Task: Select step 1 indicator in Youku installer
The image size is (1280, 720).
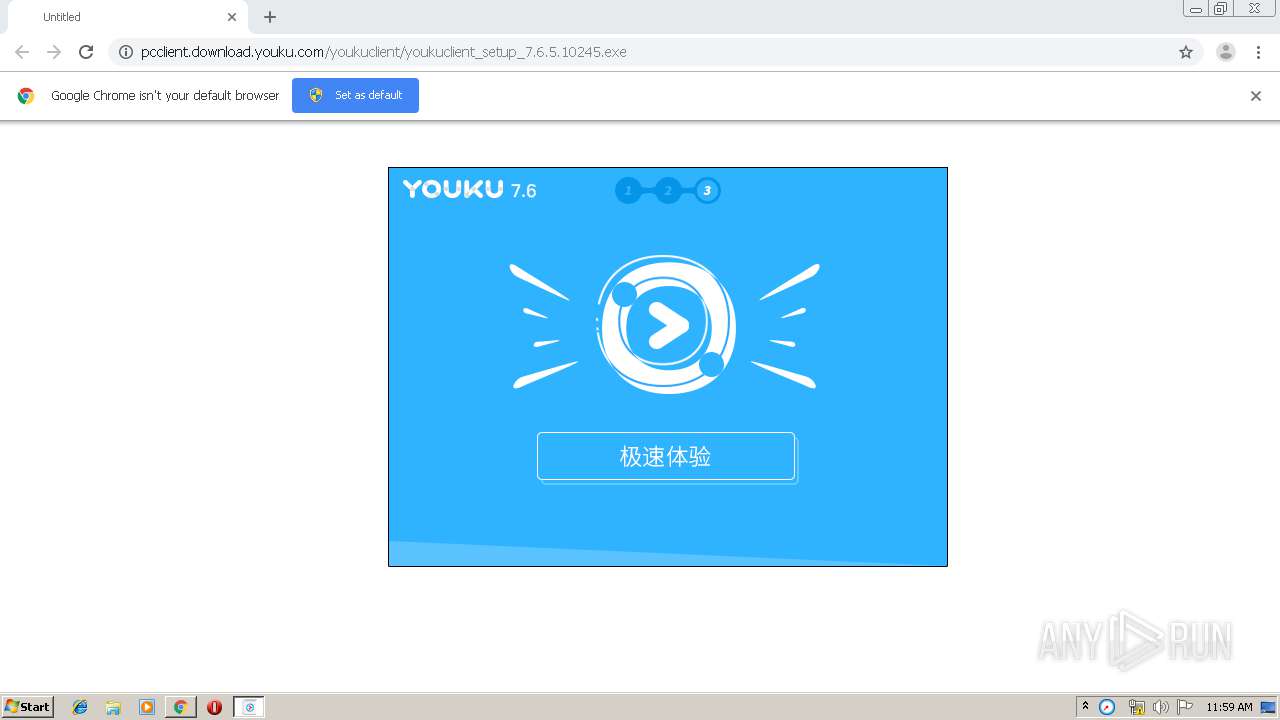Action: click(x=628, y=190)
